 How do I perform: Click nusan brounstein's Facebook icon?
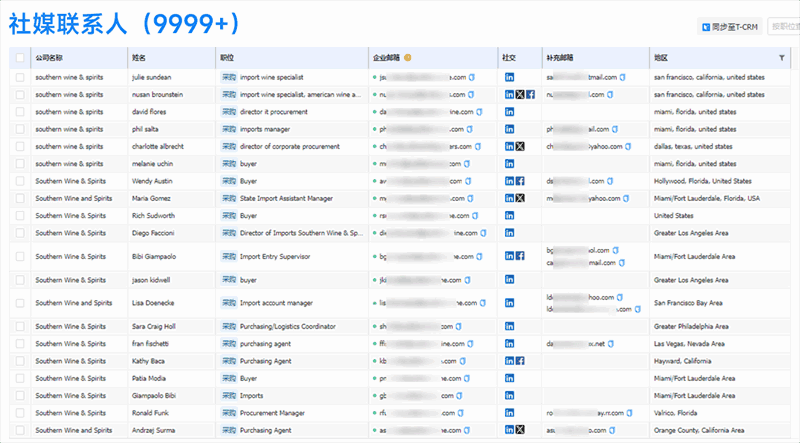click(530, 95)
